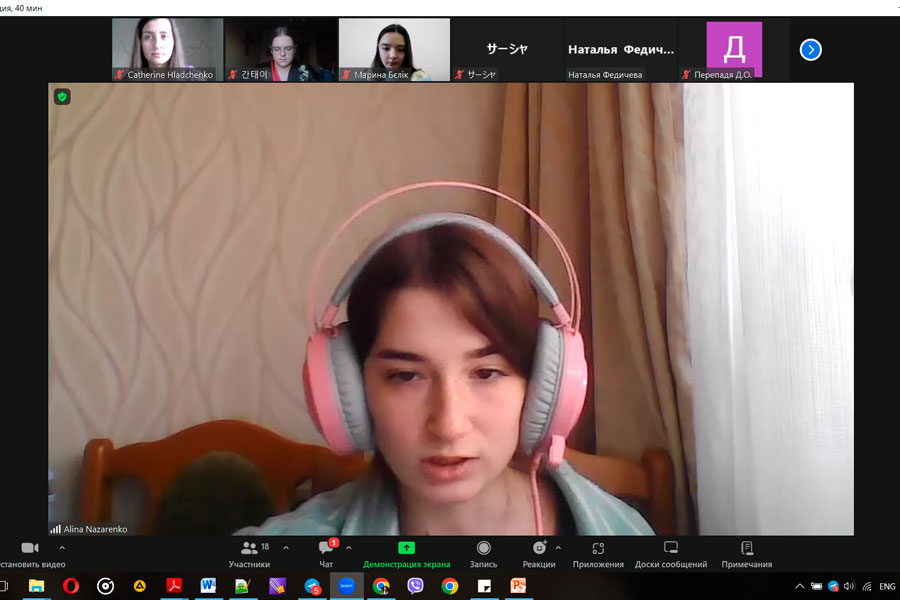Image resolution: width=900 pixels, height=600 pixels.
Task: Open Adobe Acrobat Reader from taskbar
Action: [x=174, y=586]
